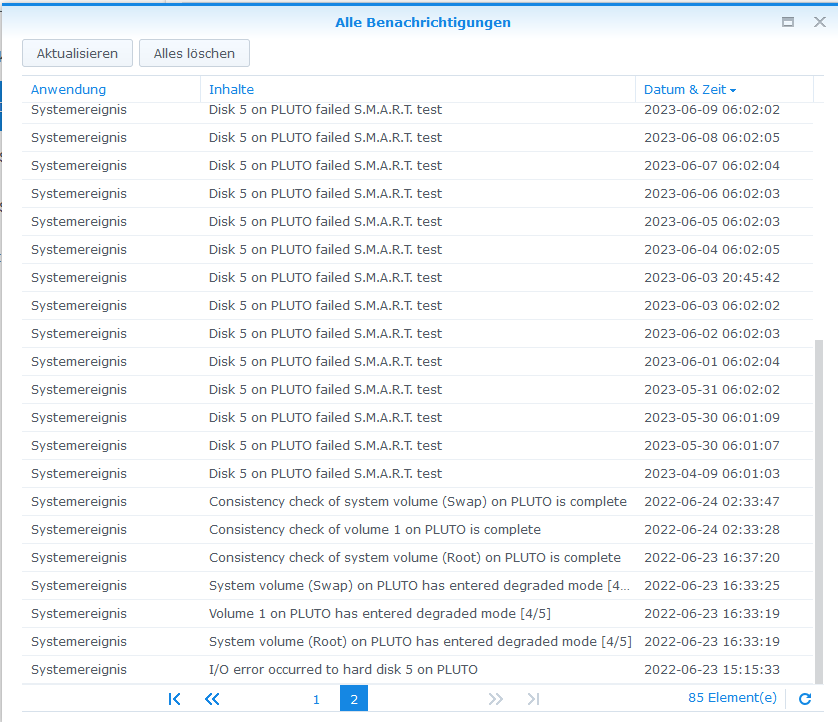This screenshot has height=722, width=838.
Task: Click the Alles löschen button
Action: tap(195, 53)
